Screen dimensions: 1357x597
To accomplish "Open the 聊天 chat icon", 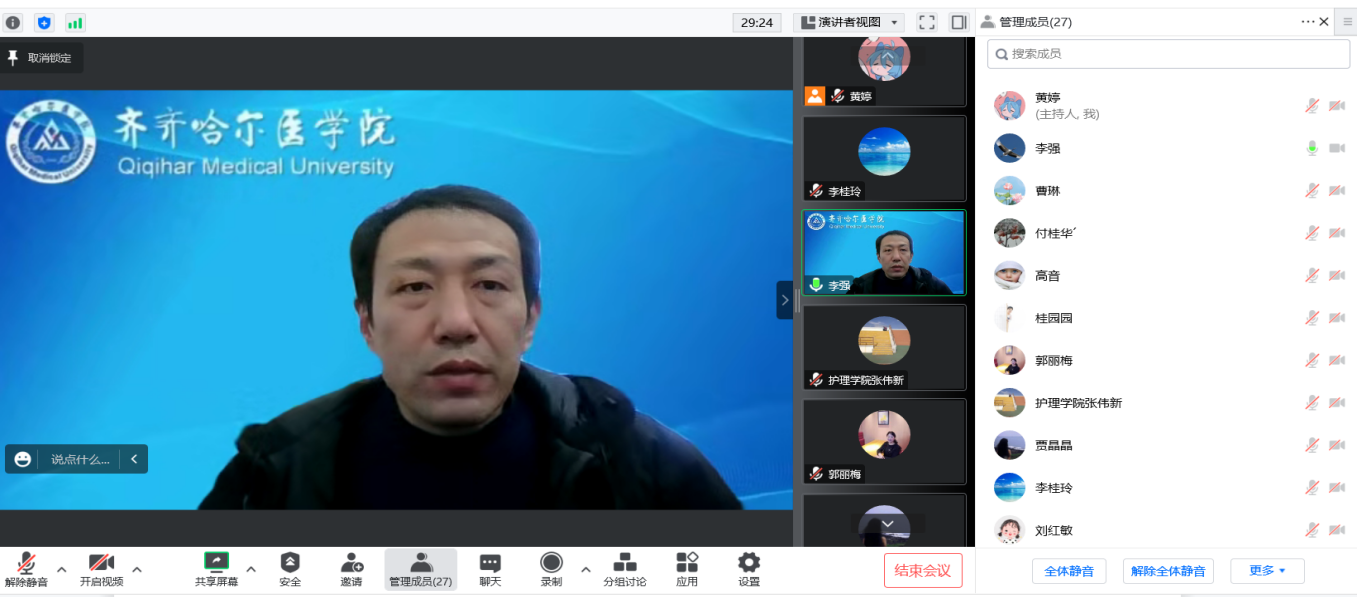I will point(490,563).
